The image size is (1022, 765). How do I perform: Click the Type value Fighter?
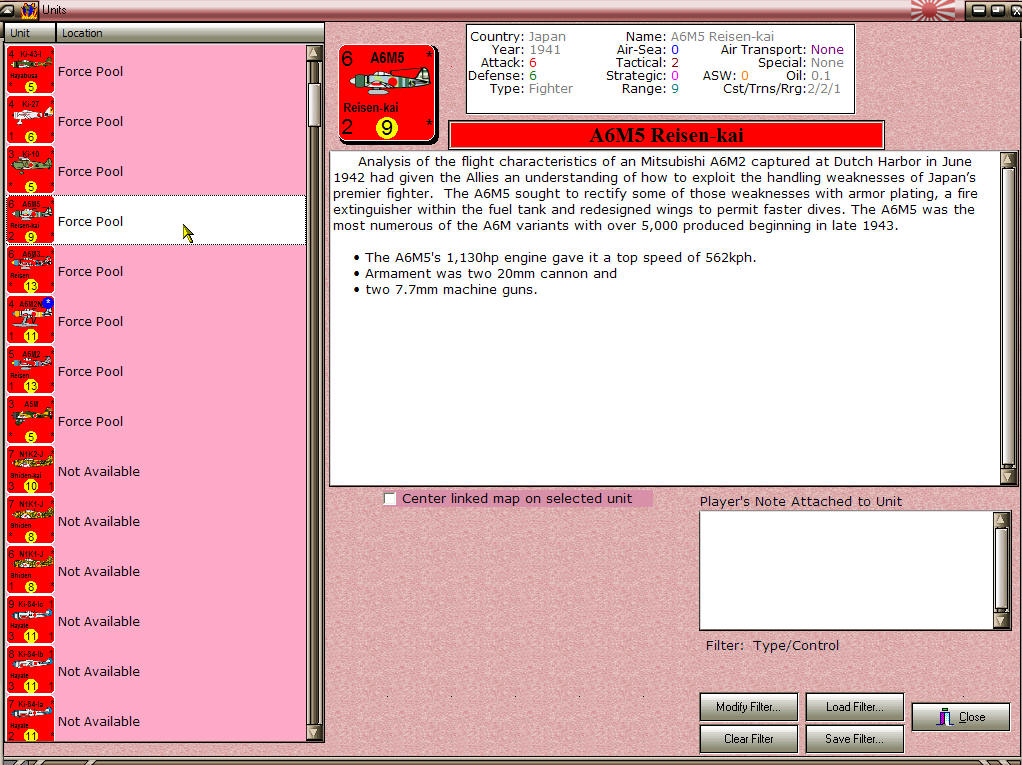(x=551, y=89)
